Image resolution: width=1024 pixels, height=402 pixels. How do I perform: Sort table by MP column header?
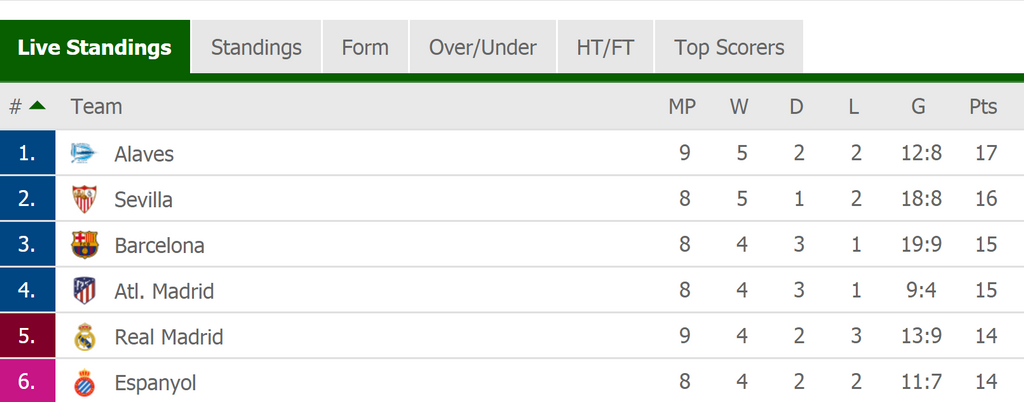pyautogui.click(x=682, y=107)
